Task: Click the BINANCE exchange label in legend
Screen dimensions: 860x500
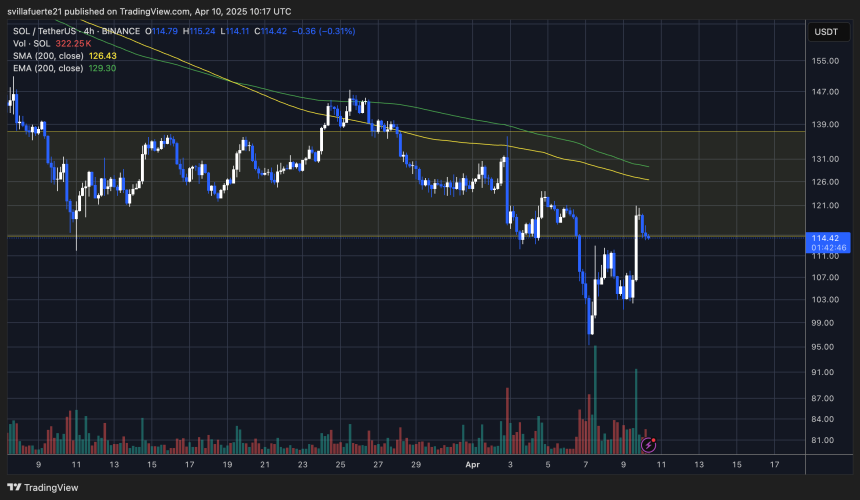Action: pyautogui.click(x=122, y=31)
